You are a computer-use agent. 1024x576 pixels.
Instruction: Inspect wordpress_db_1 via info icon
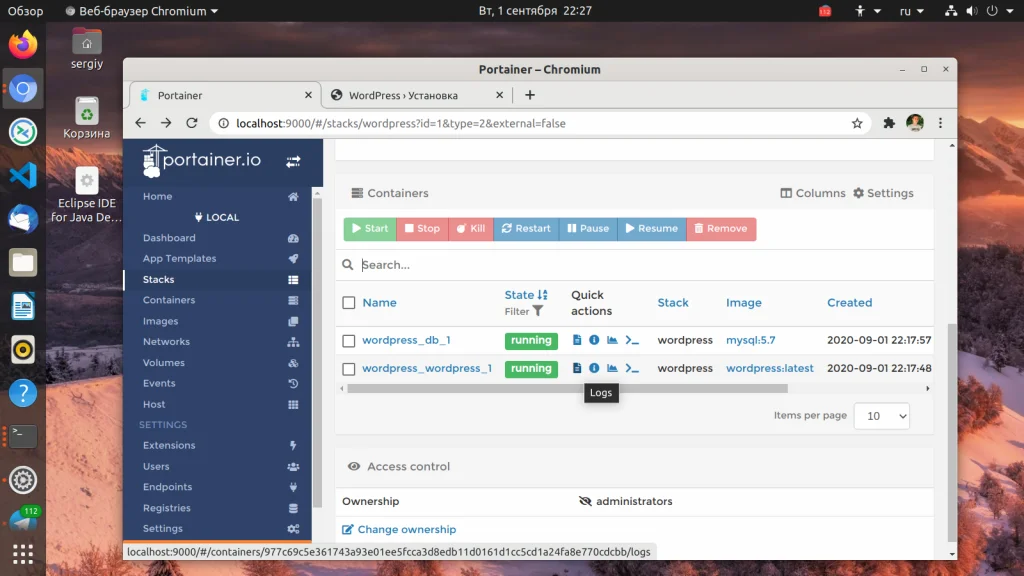[x=594, y=340]
